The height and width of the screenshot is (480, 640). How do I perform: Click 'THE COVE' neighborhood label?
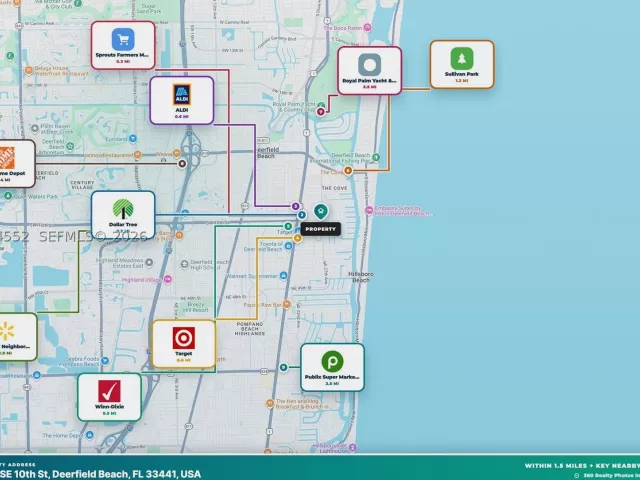point(334,188)
